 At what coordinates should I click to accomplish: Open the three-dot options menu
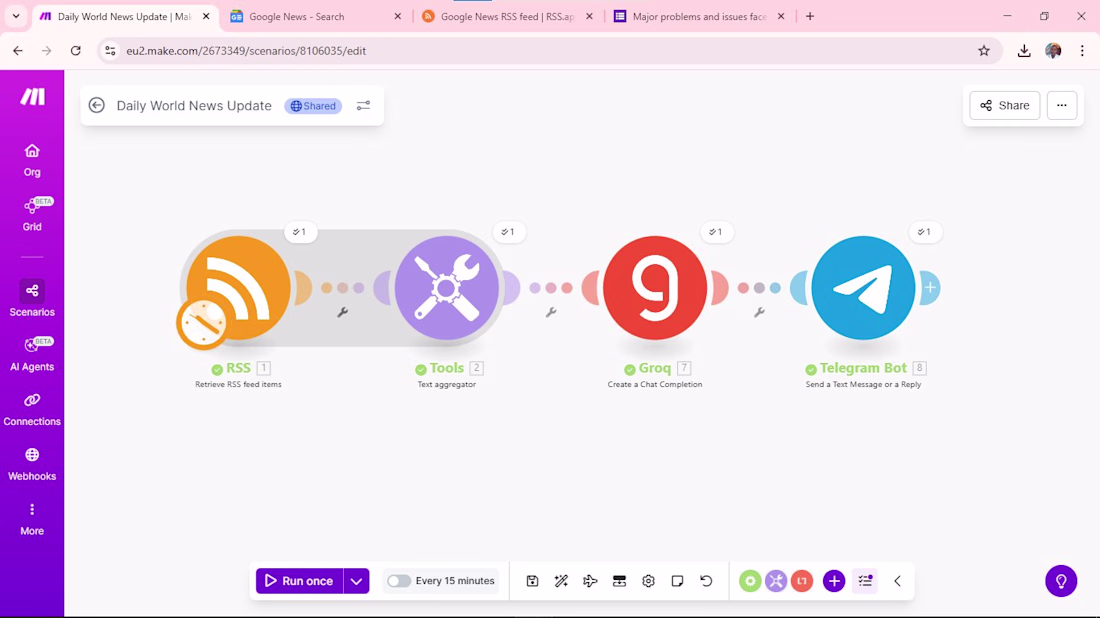[x=1061, y=105]
